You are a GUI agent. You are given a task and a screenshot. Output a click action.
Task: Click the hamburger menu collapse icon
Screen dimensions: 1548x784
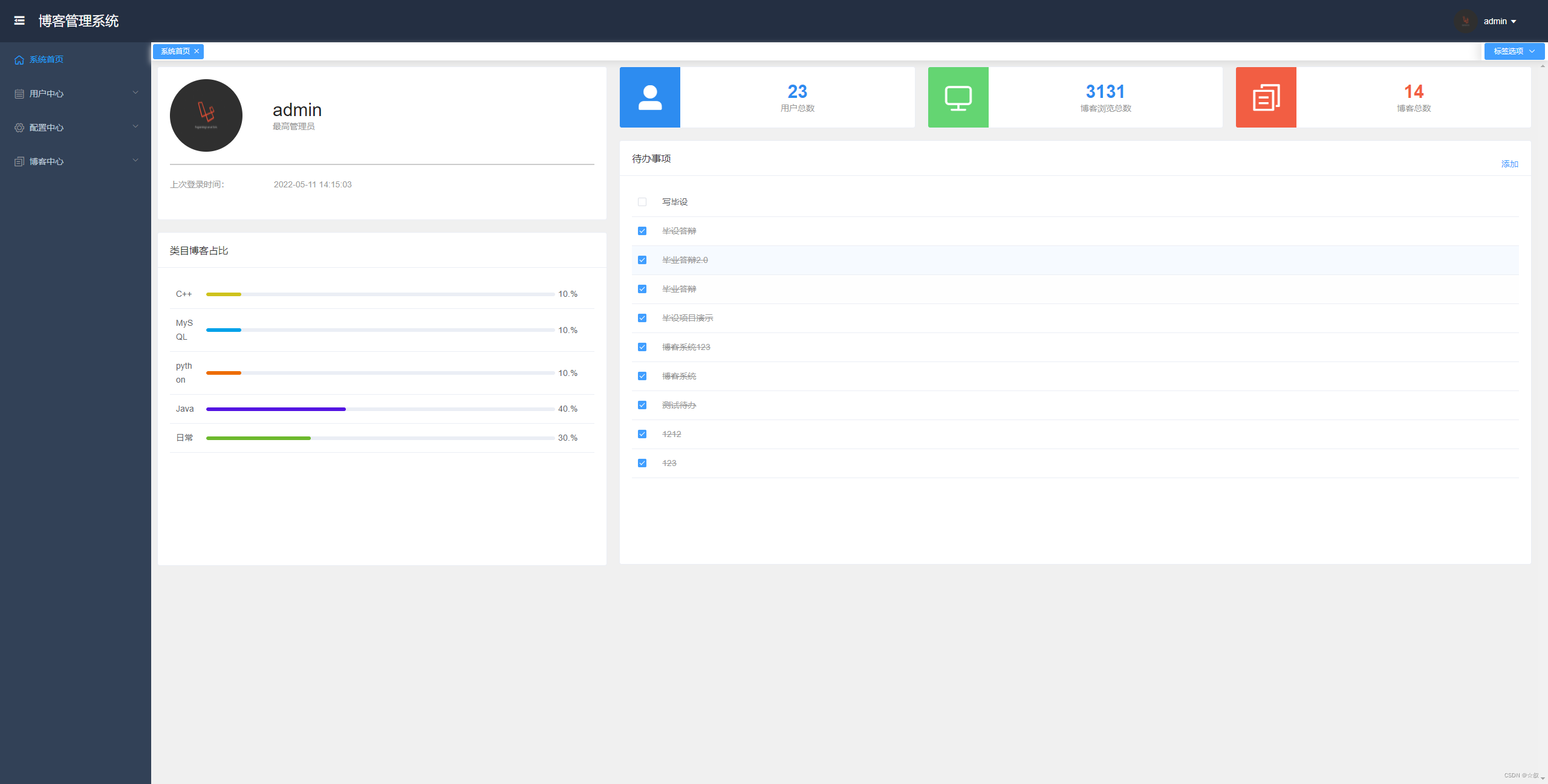tap(19, 21)
